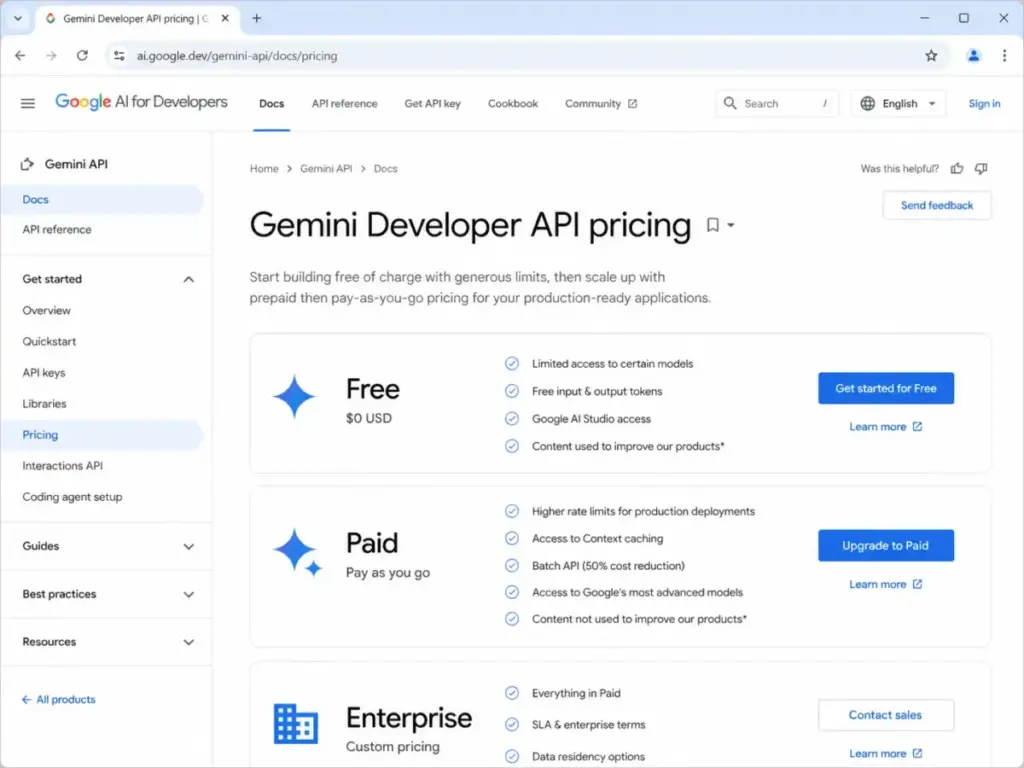Open the tab search dropdown arrow
Viewport: 1024px width, 768px height.
[x=18, y=18]
